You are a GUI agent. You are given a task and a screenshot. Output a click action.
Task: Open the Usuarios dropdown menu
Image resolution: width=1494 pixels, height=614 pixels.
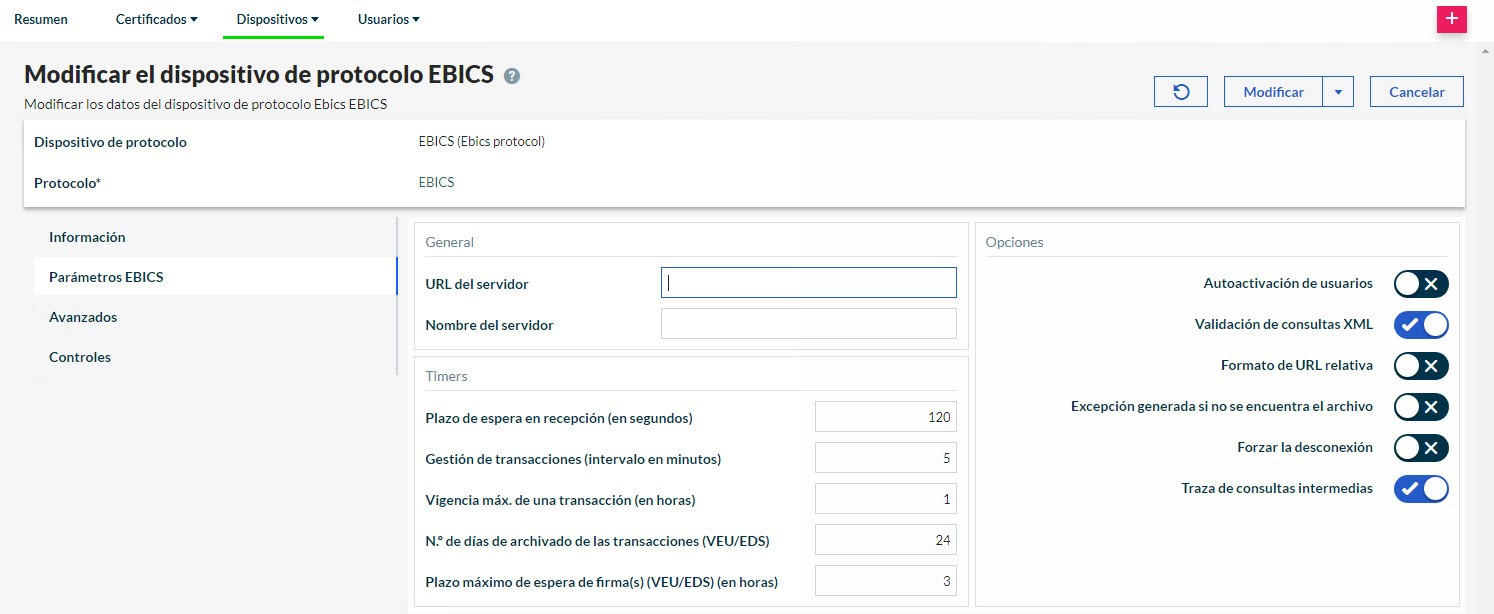388,19
